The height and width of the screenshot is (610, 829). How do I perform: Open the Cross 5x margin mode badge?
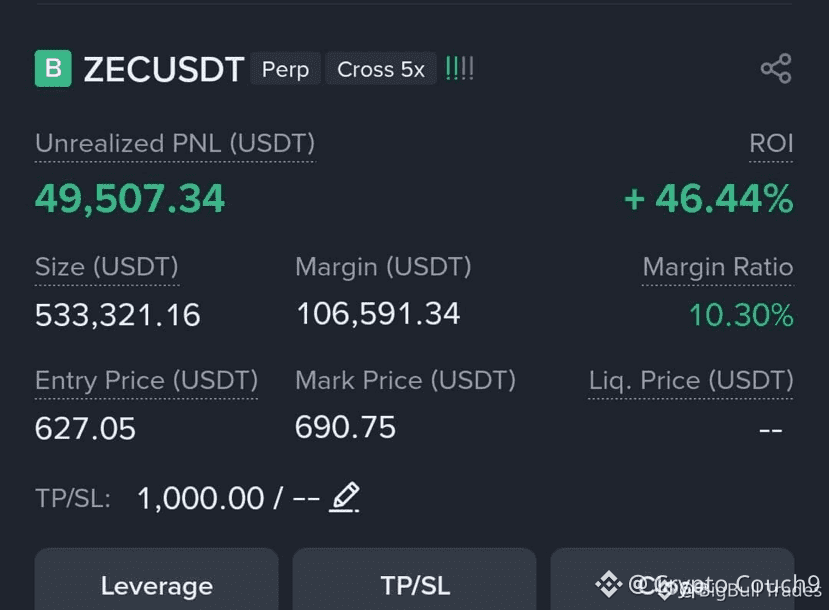[381, 69]
